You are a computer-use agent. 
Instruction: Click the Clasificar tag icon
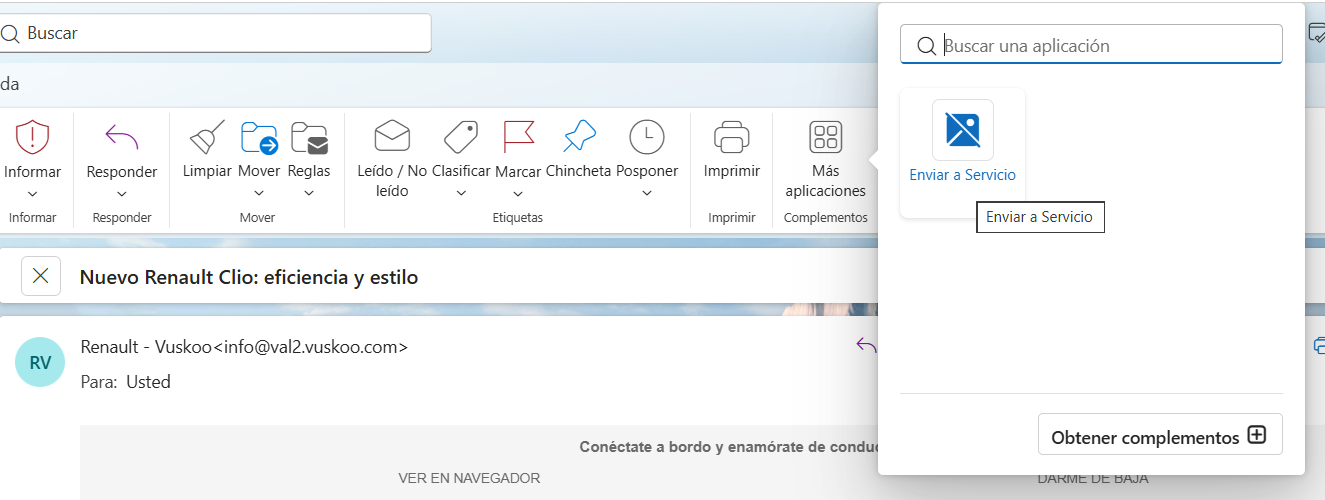point(461,136)
